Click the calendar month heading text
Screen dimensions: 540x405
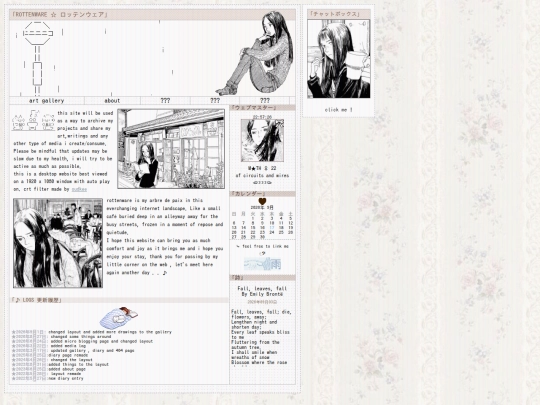coord(262,208)
